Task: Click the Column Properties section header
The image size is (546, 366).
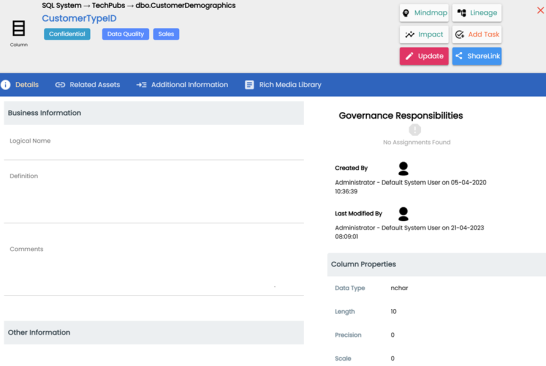Action: (437, 264)
